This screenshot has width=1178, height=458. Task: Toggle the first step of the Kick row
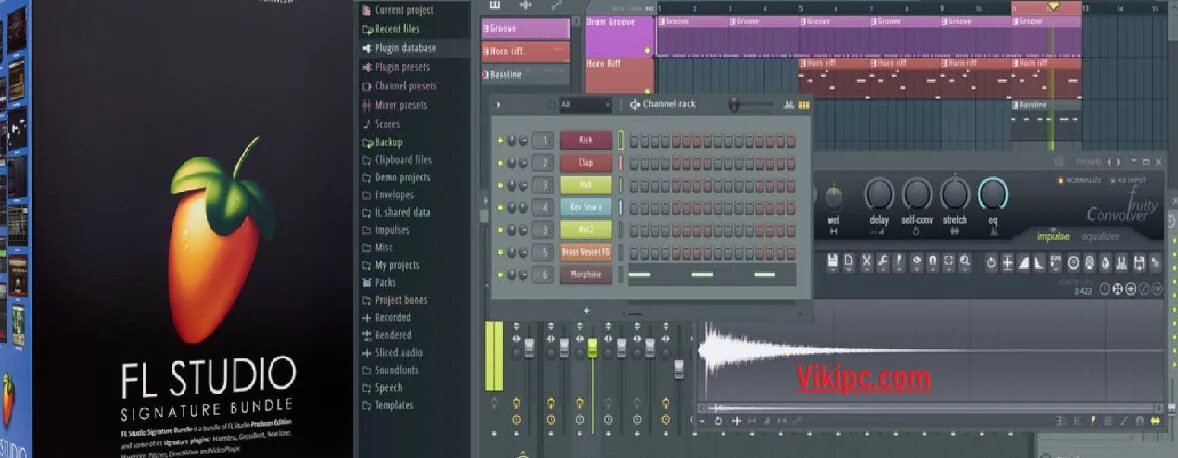(634, 140)
